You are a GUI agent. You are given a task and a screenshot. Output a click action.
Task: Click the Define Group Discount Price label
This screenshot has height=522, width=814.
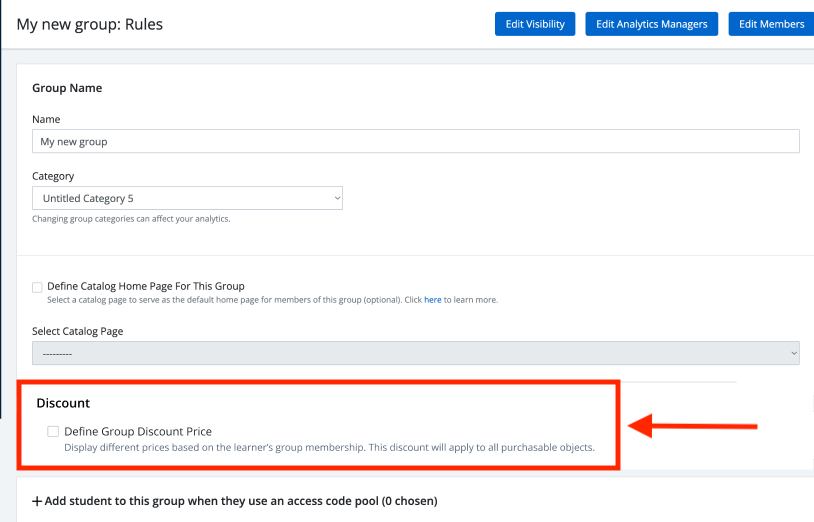click(x=138, y=431)
